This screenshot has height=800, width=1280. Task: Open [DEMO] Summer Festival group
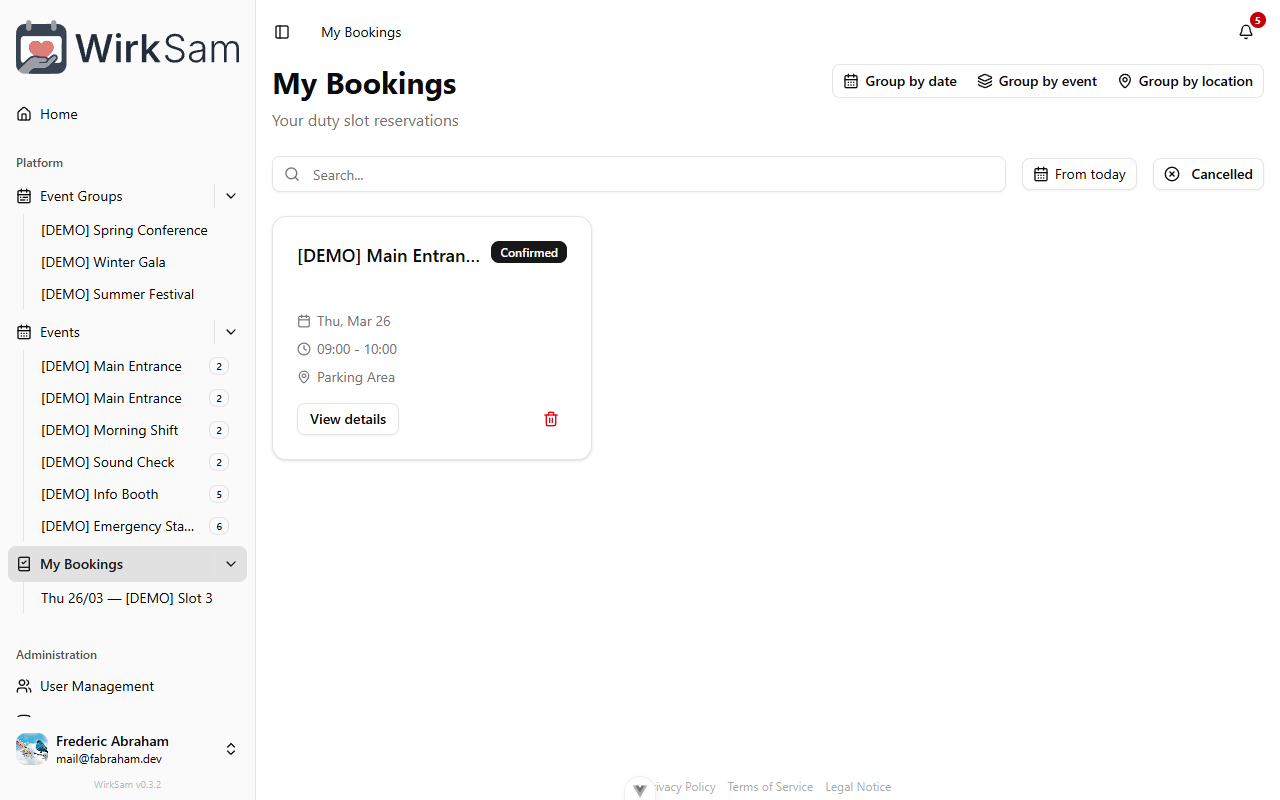pos(117,294)
